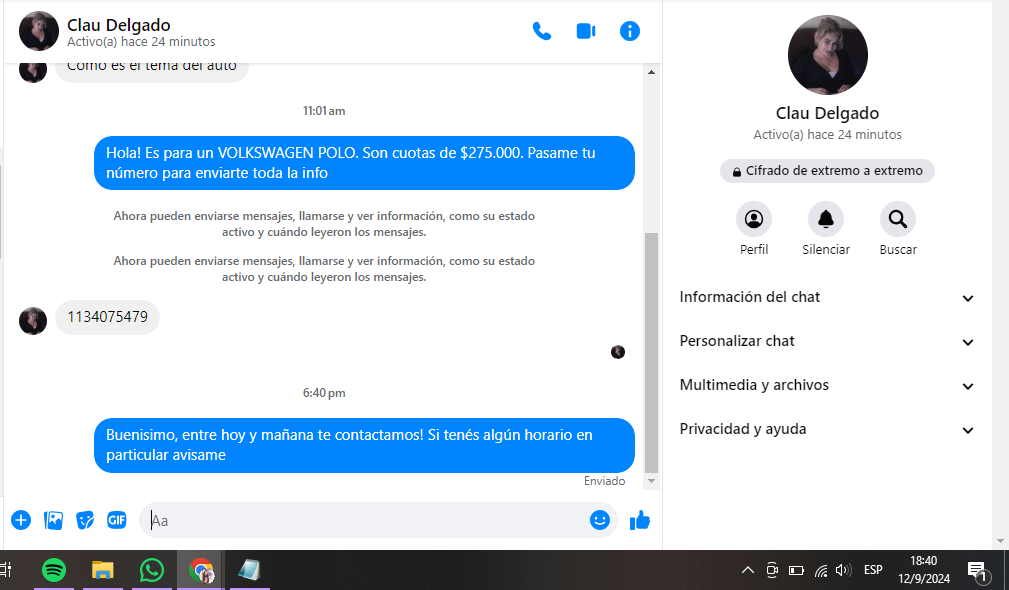The height and width of the screenshot is (590, 1009).
Task: Click the Cifrado de extremo a extremo badge
Action: coord(827,171)
